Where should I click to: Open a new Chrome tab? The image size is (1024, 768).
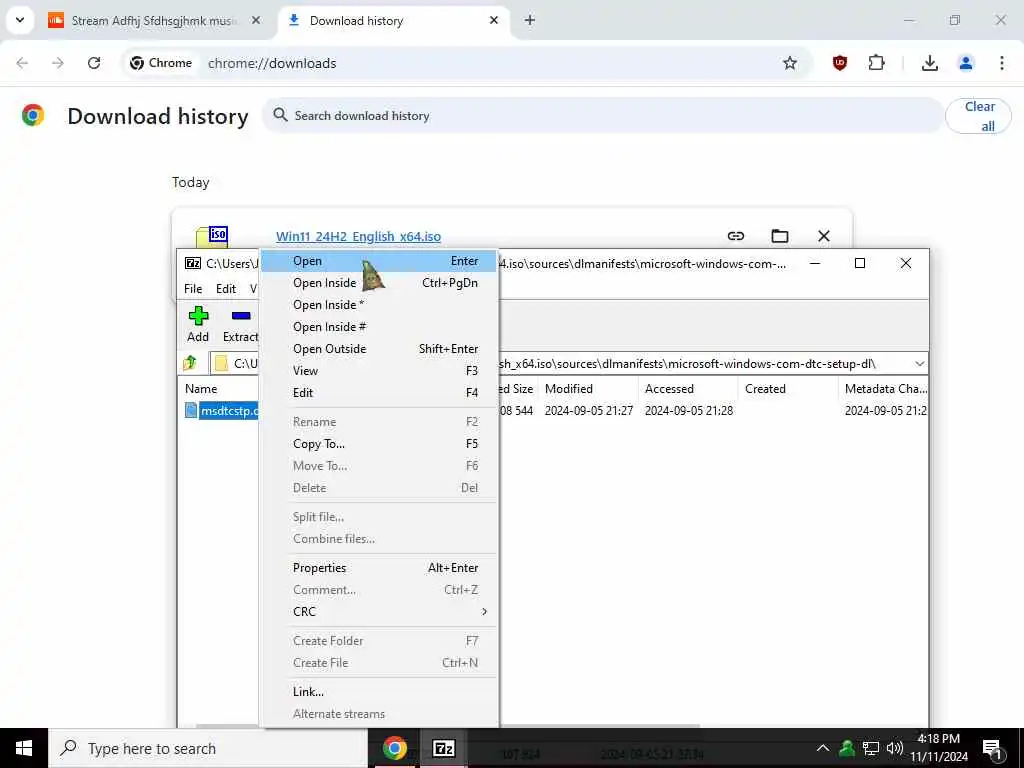click(530, 20)
